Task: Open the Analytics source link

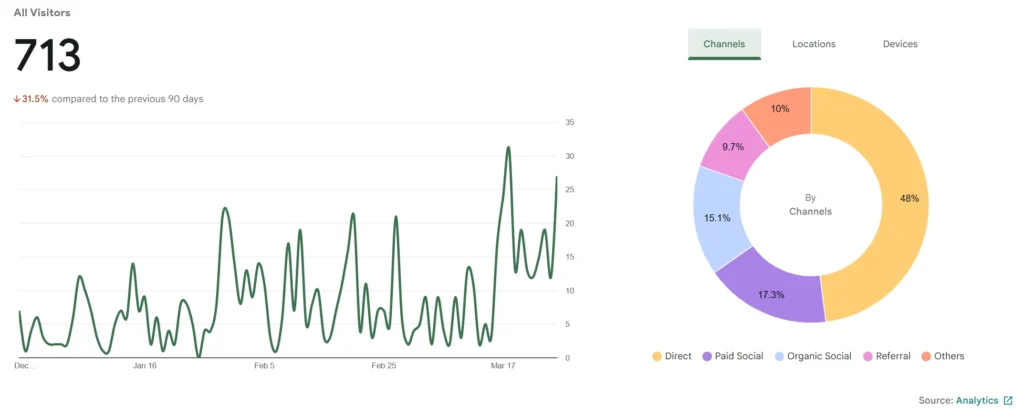Action: (x=976, y=401)
